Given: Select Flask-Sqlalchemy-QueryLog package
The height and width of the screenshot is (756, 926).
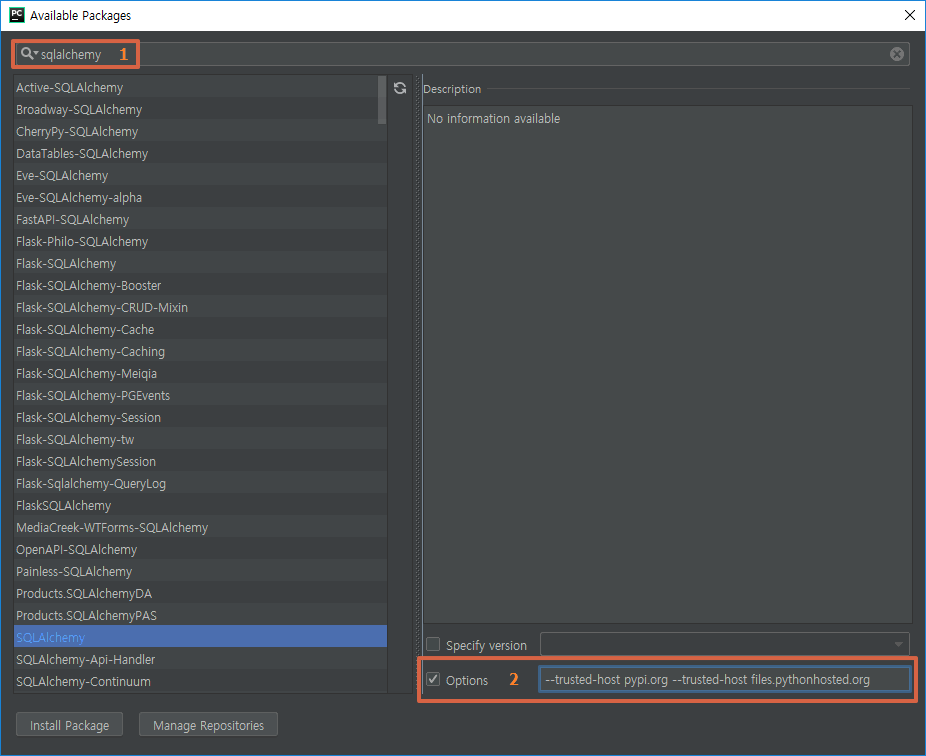Looking at the screenshot, I should pyautogui.click(x=200, y=483).
